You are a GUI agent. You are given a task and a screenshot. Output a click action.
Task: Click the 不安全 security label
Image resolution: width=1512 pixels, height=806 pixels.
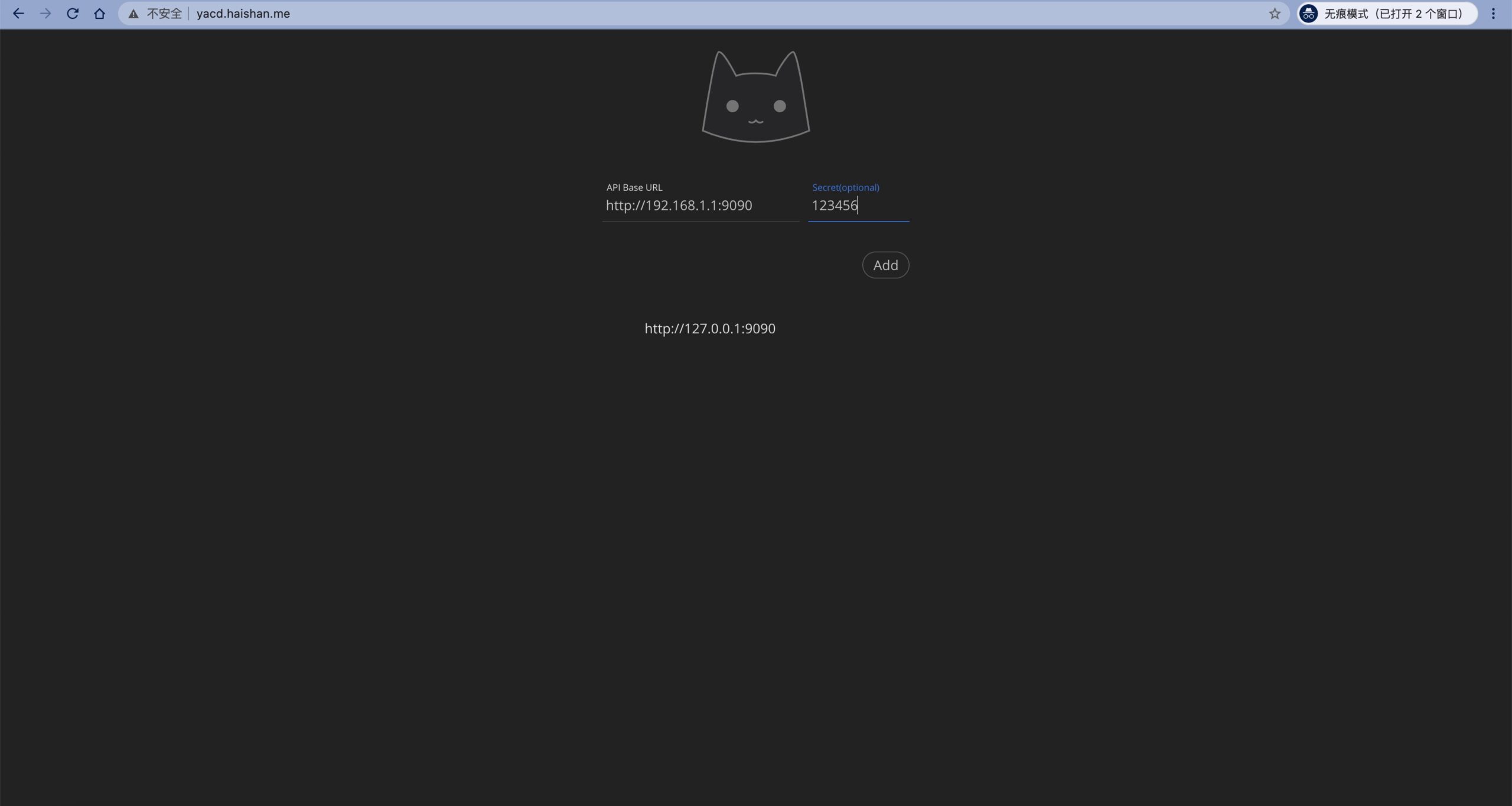164,14
